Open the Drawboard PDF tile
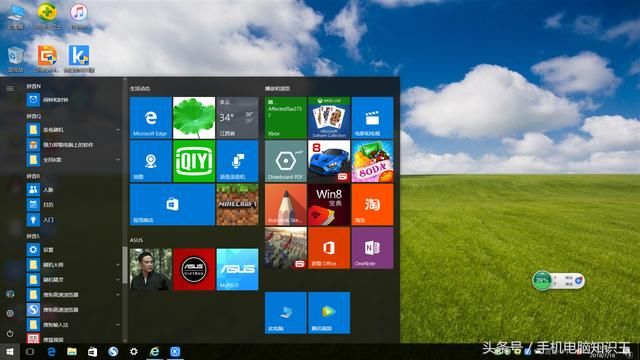This screenshot has width=640, height=360. 286,161
